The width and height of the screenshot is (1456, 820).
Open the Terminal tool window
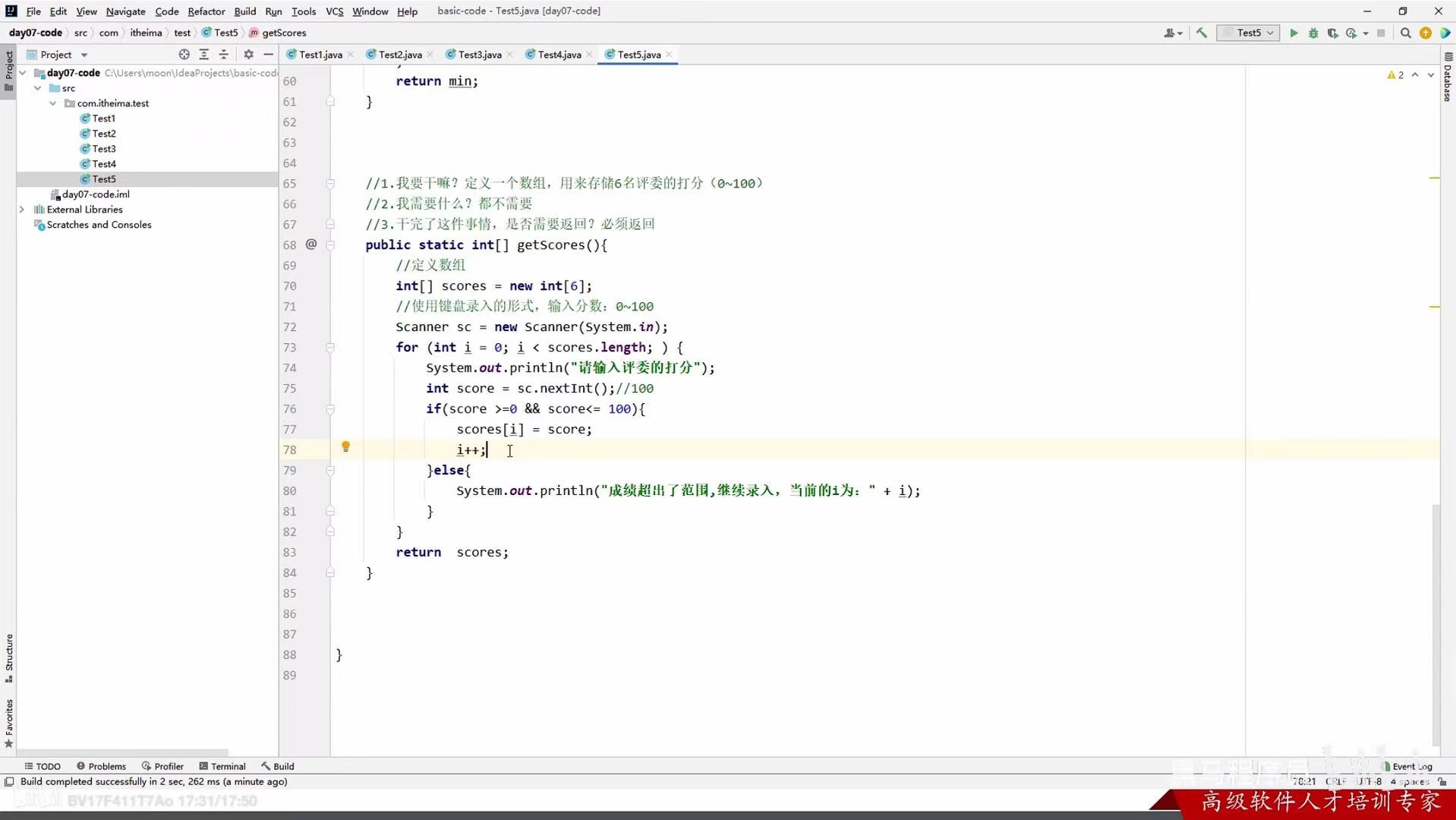coord(222,766)
